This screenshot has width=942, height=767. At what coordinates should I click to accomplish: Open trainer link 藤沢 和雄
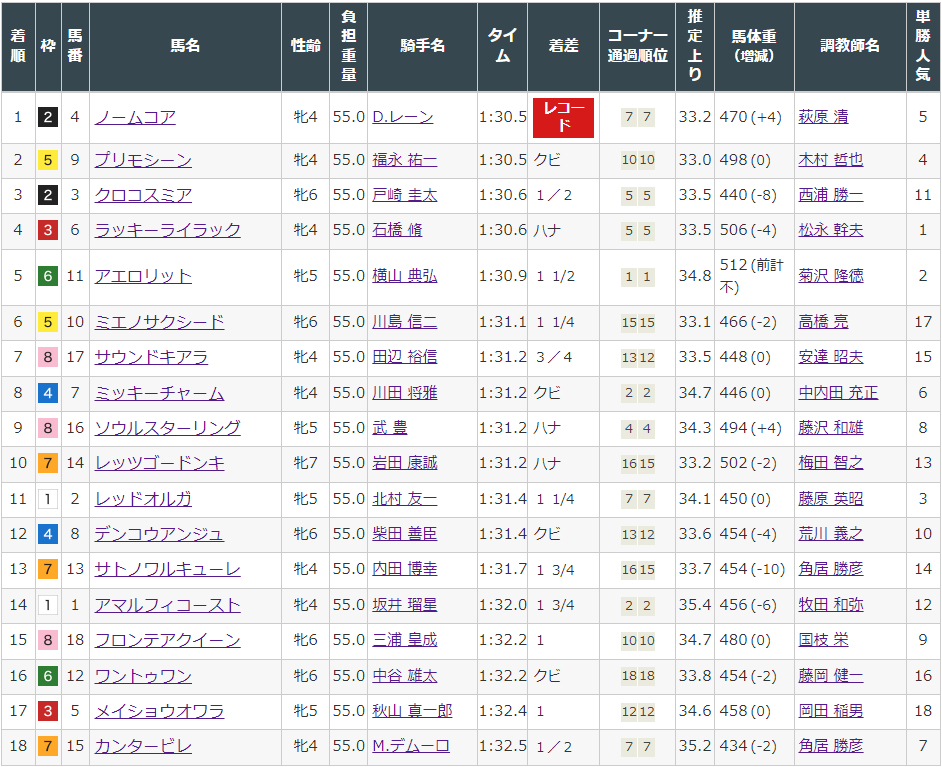(x=830, y=428)
